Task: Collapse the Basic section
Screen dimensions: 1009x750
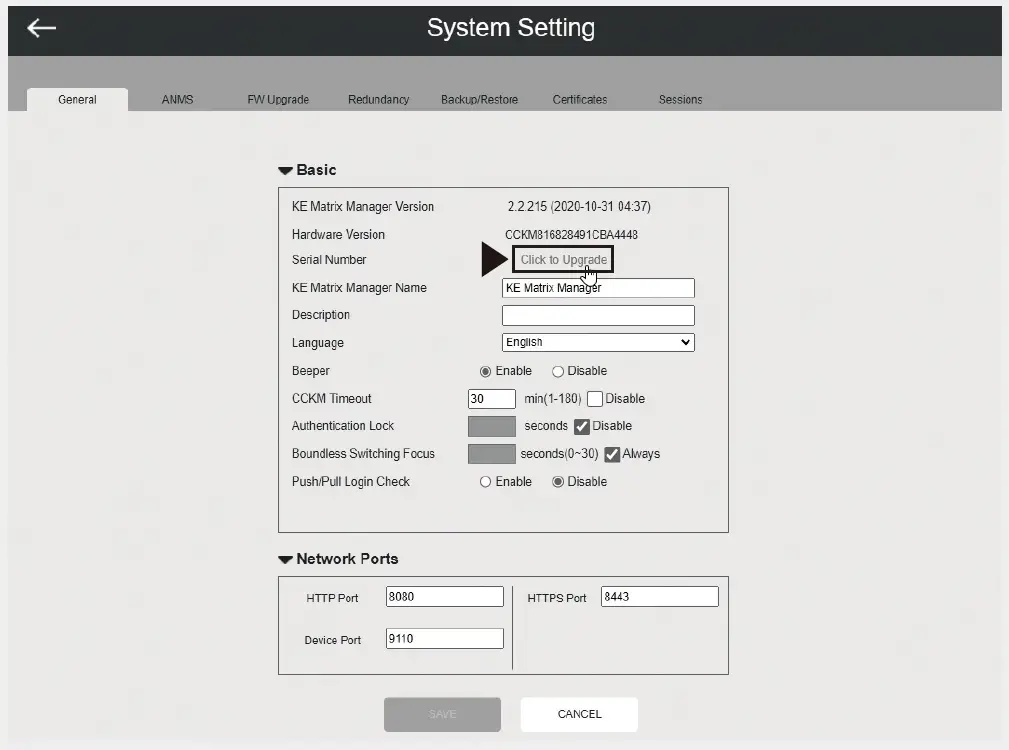Action: [x=286, y=169]
